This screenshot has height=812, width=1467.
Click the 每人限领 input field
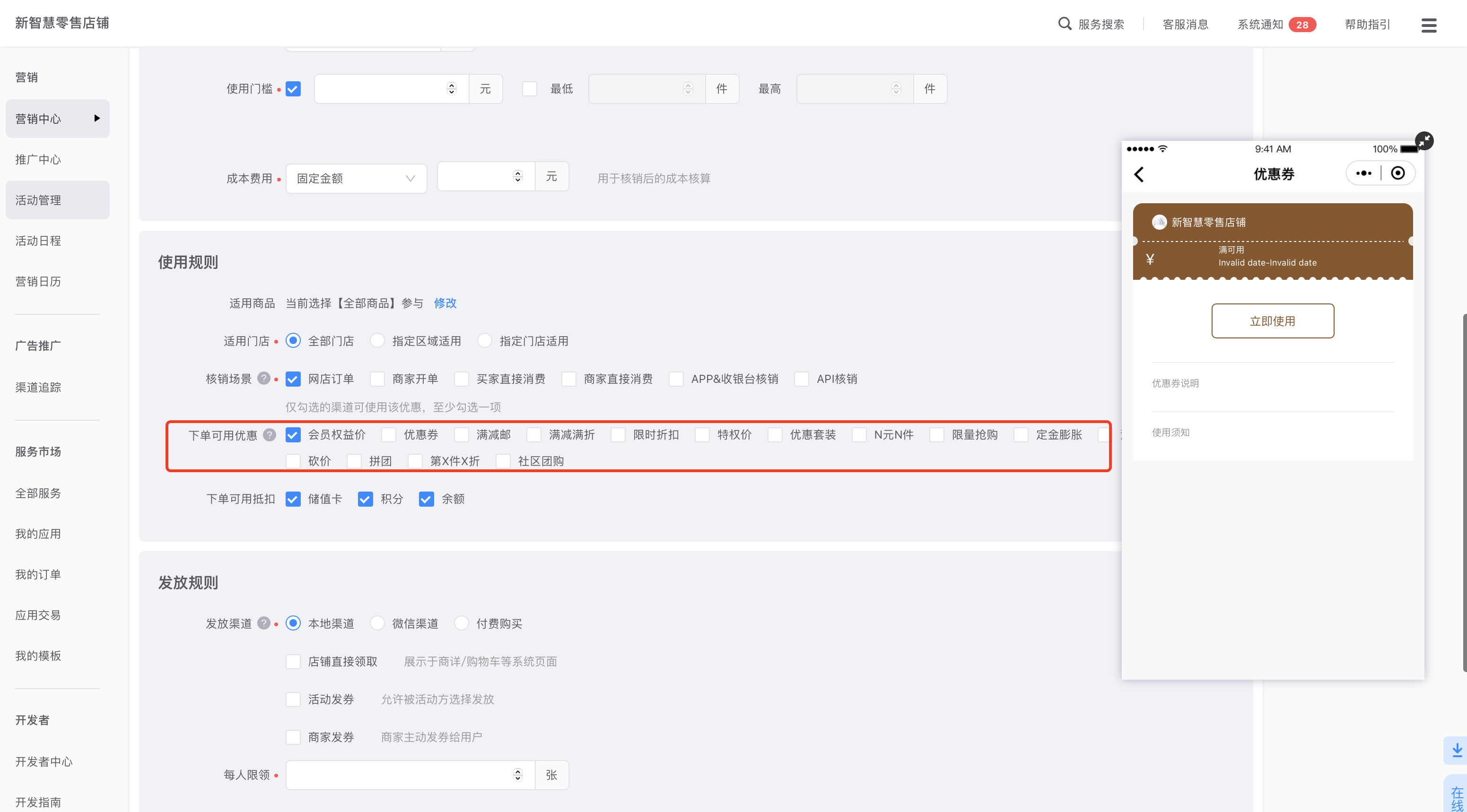point(410,775)
